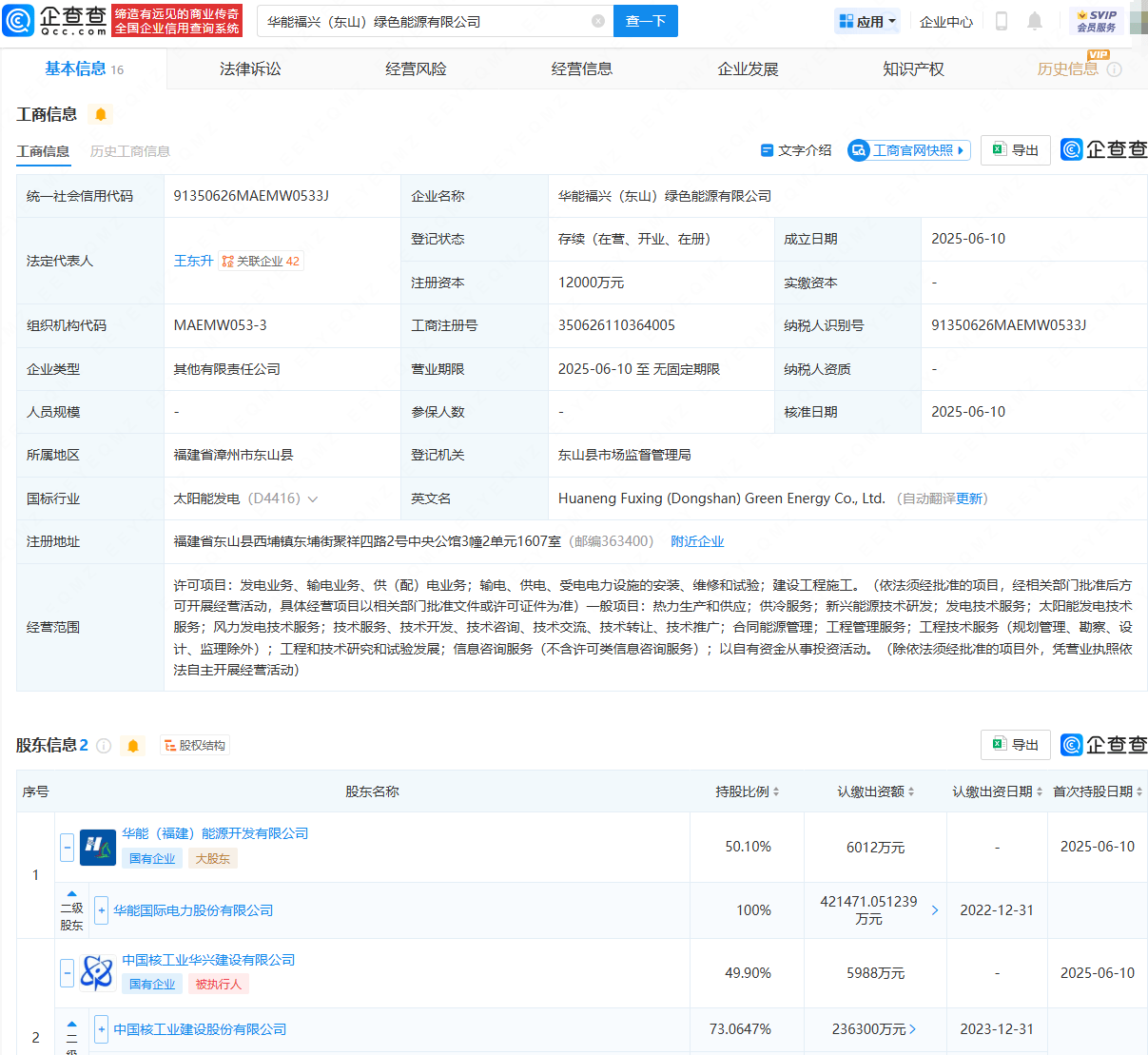Click 华能（福建）能源开发 company logo
The height and width of the screenshot is (1055, 1148).
pyautogui.click(x=97, y=847)
